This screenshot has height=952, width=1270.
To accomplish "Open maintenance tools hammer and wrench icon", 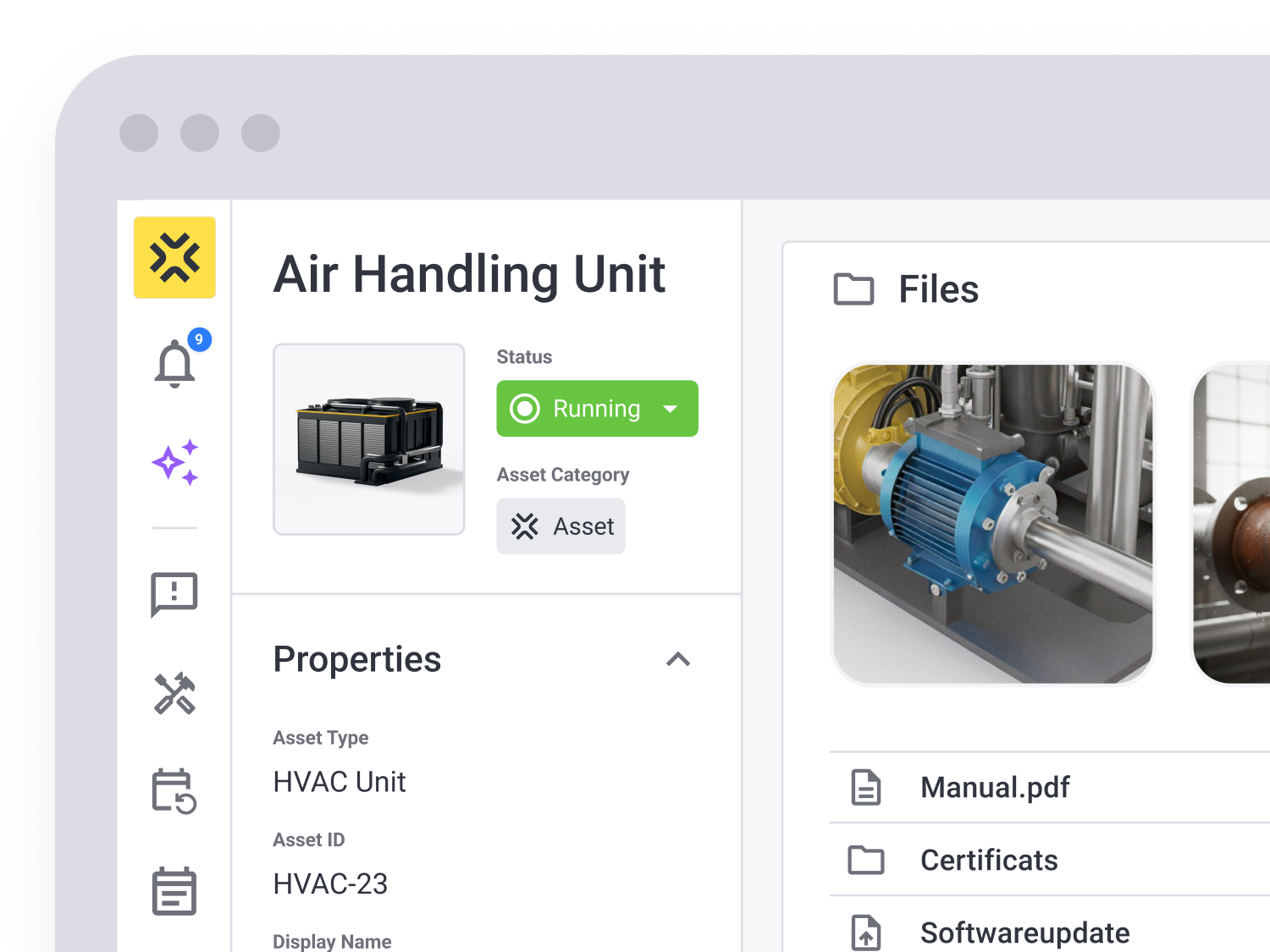I will pyautogui.click(x=174, y=694).
